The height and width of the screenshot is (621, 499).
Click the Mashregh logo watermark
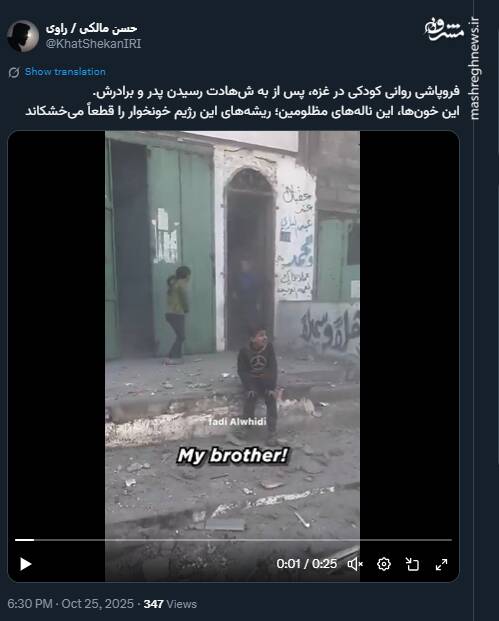[444, 30]
